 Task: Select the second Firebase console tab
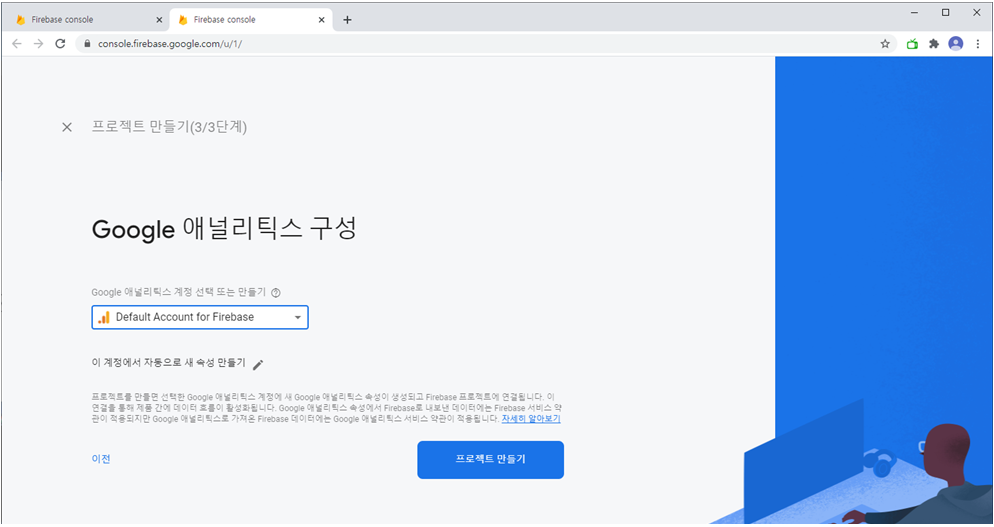coord(250,20)
